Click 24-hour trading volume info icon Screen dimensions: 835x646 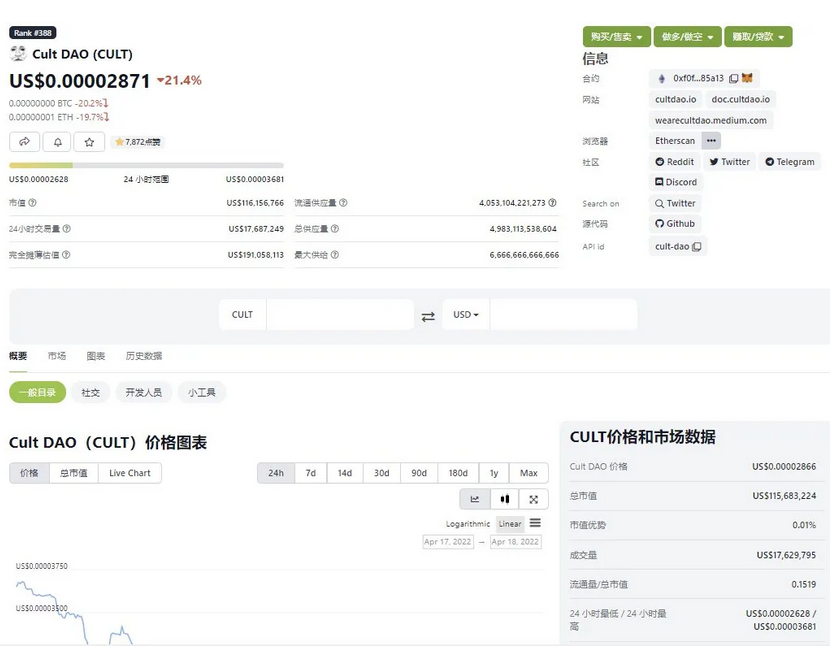tap(67, 228)
